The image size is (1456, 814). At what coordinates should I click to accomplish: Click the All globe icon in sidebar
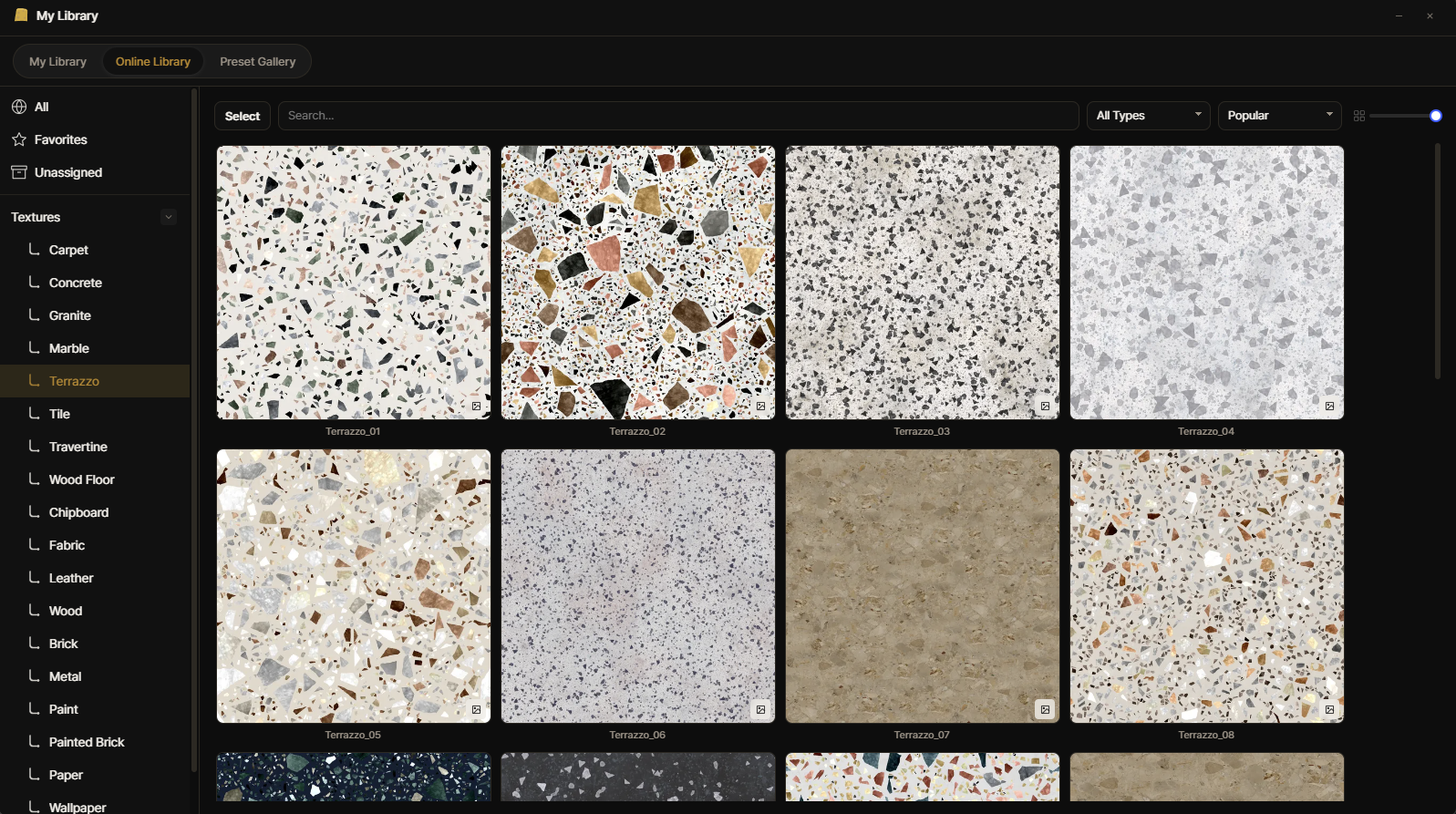19,107
